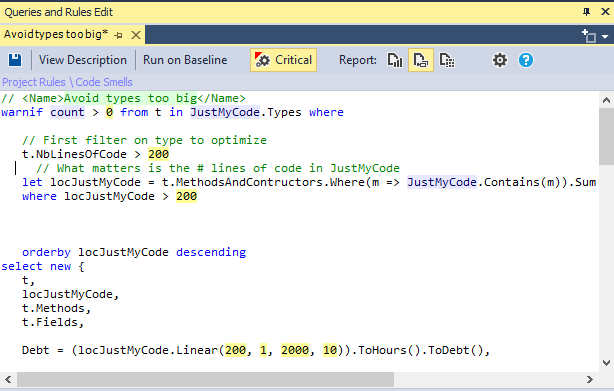614x391 pixels.
Task: Add a new query tab icon
Action: (589, 36)
